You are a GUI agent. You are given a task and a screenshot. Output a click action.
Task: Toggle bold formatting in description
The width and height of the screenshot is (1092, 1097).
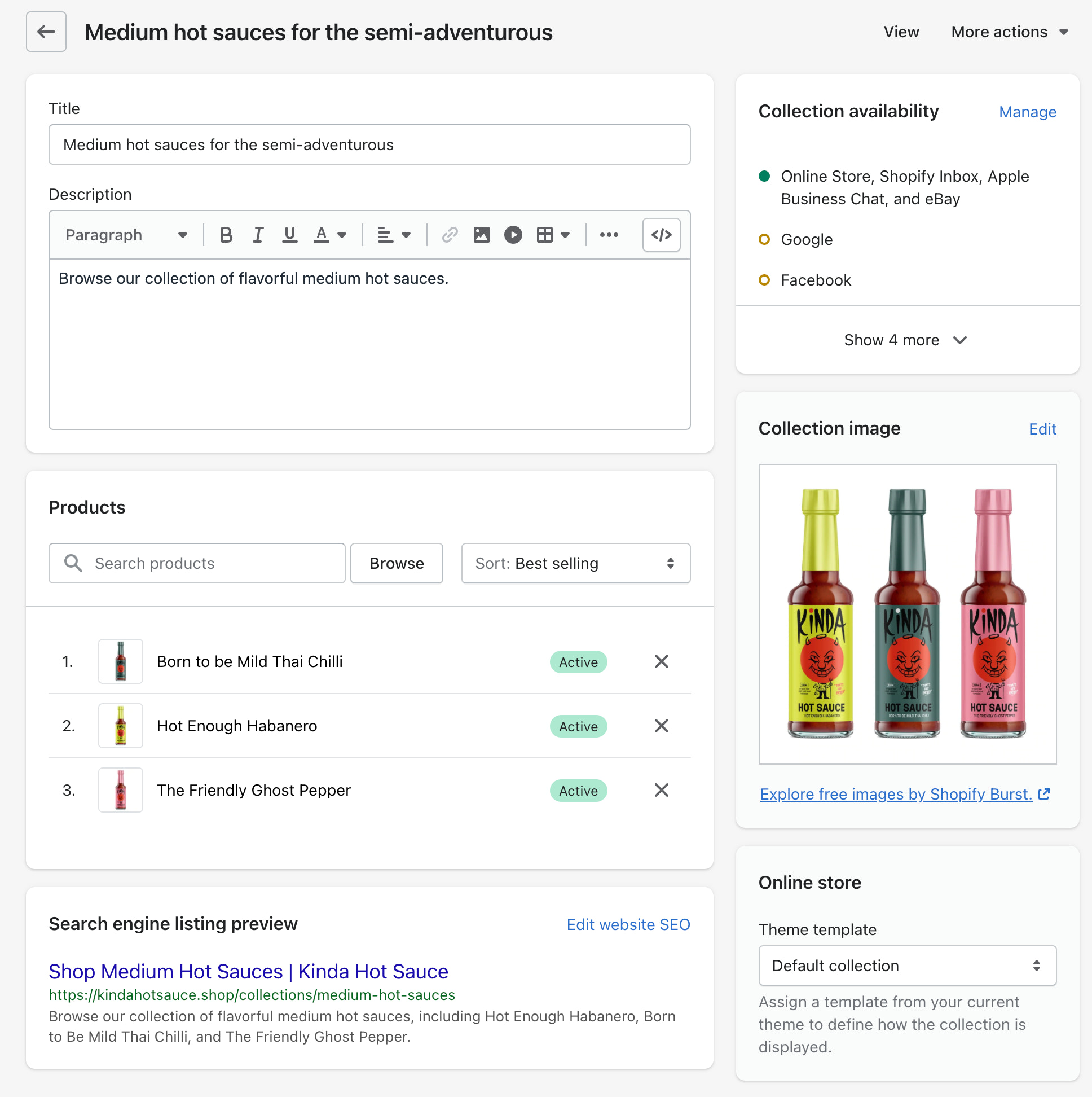click(x=226, y=235)
